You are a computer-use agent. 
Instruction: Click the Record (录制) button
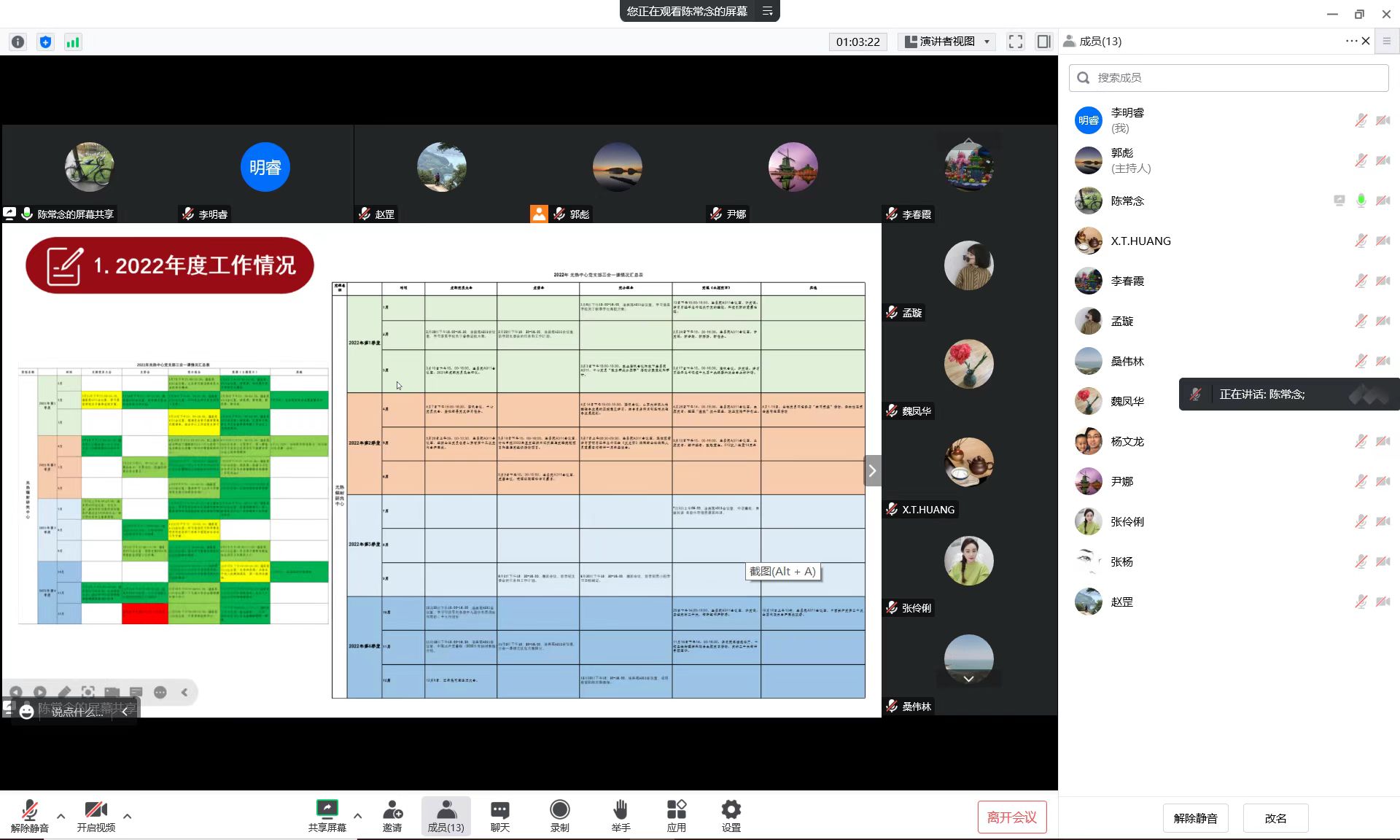coord(559,815)
